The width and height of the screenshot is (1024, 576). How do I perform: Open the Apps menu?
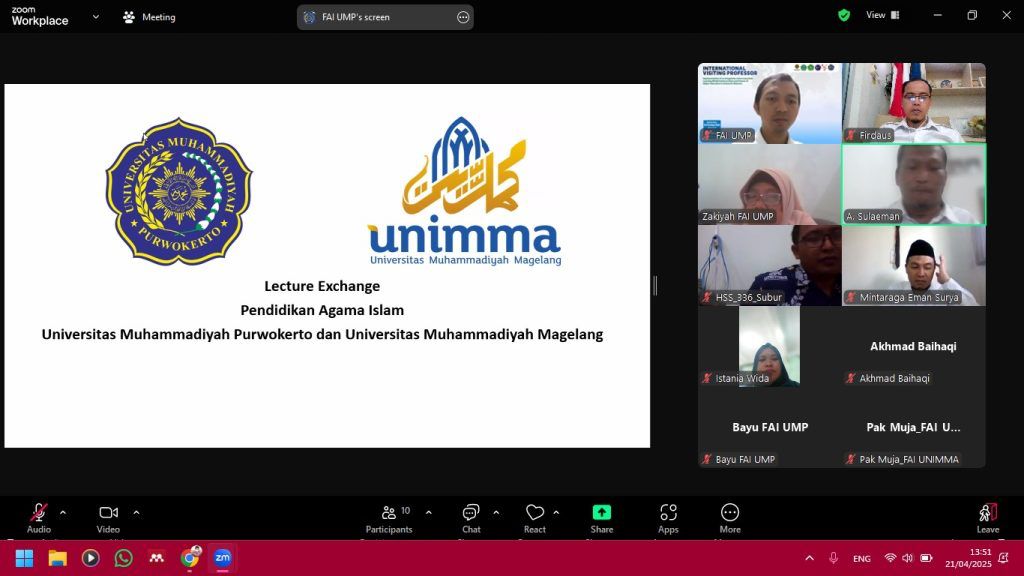[668, 519]
